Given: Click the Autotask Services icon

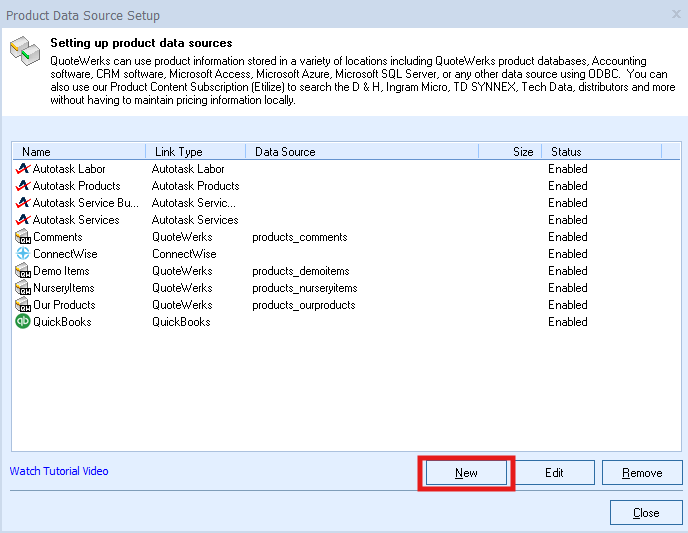Looking at the screenshot, I should pos(24,220).
